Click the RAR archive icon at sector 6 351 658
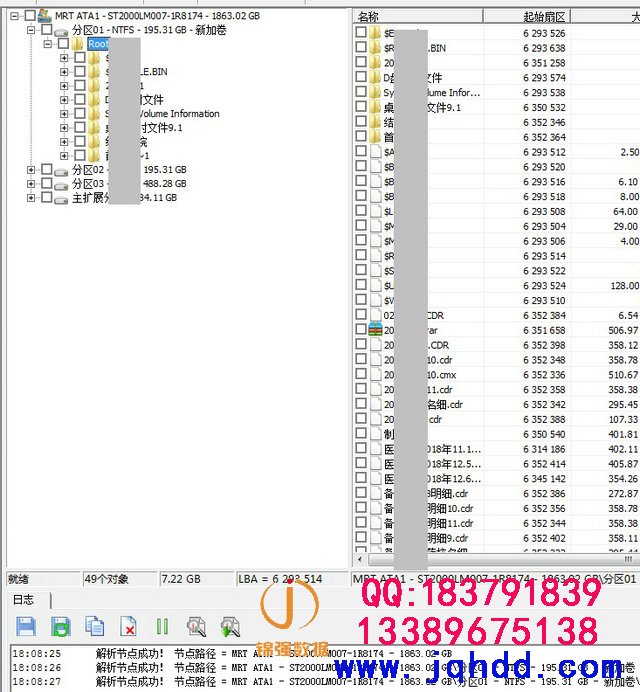This screenshot has height=692, width=640. [375, 330]
